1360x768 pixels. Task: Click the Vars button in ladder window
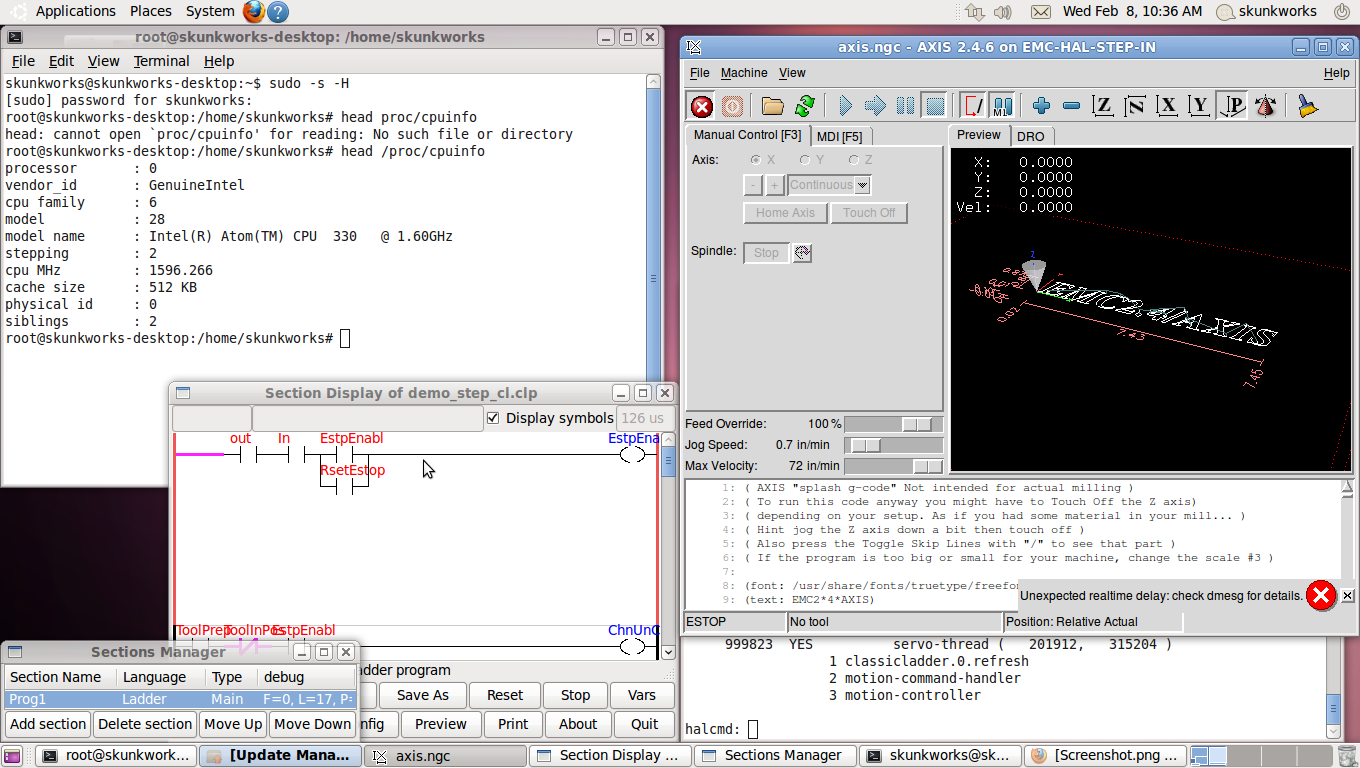point(641,695)
